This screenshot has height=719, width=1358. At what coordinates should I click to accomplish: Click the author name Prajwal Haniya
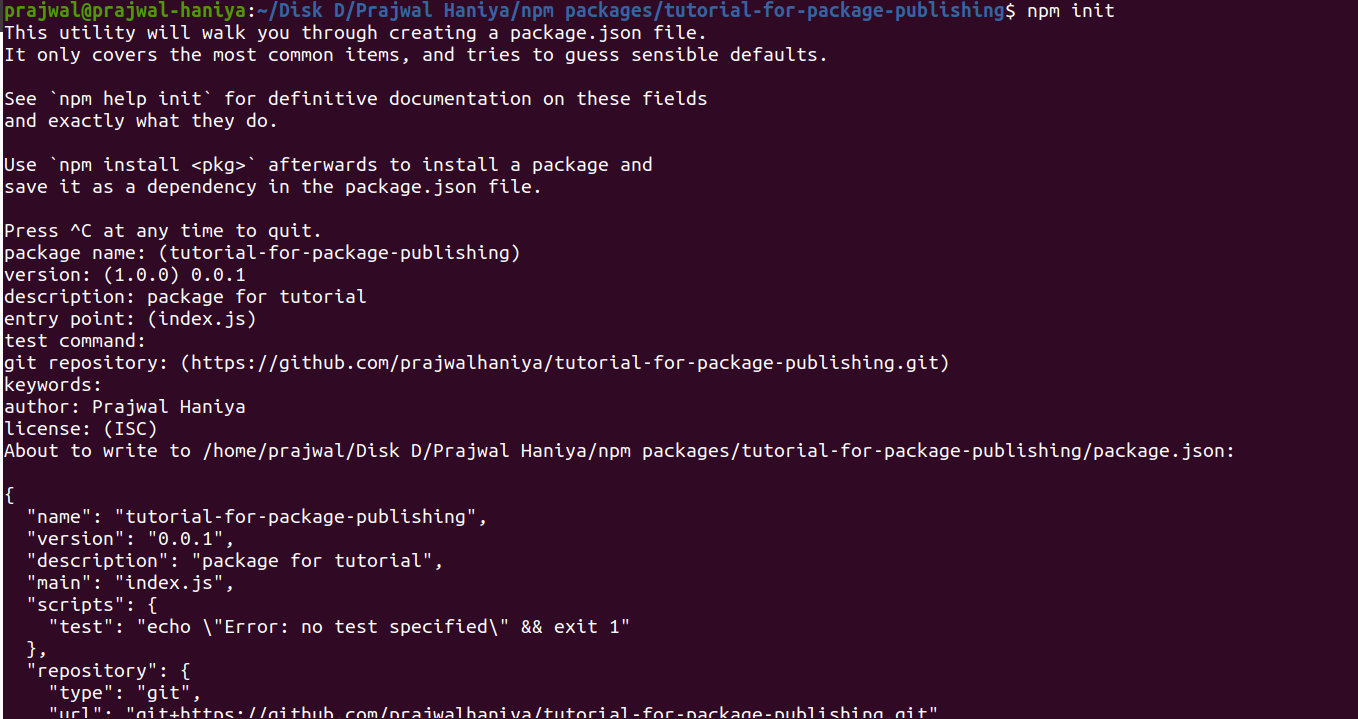169,407
